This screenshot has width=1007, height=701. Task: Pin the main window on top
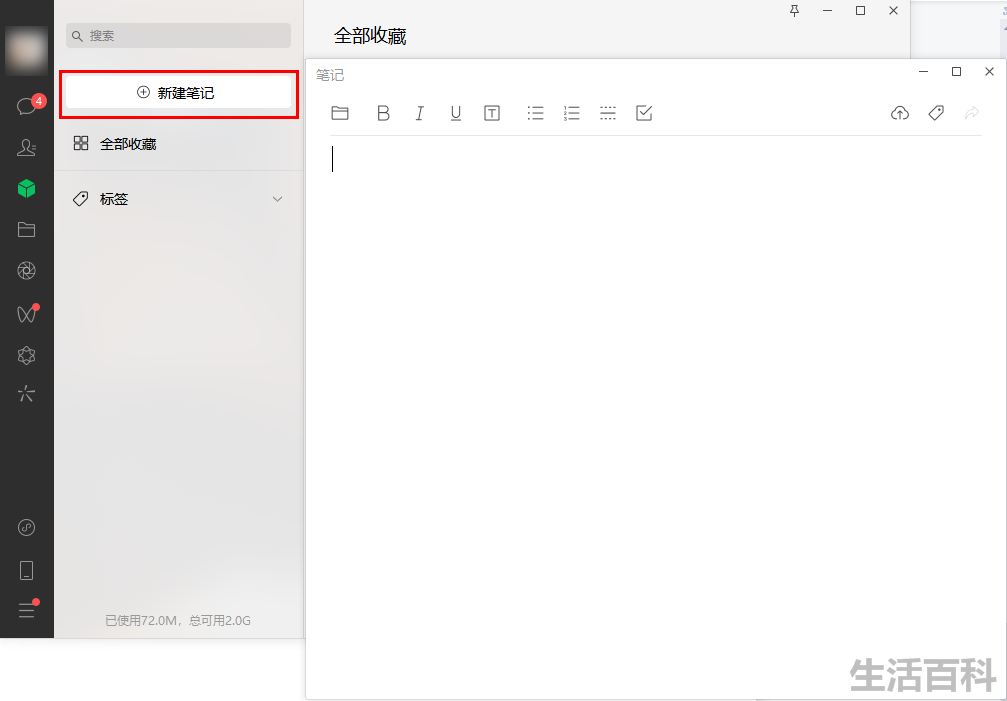[794, 10]
